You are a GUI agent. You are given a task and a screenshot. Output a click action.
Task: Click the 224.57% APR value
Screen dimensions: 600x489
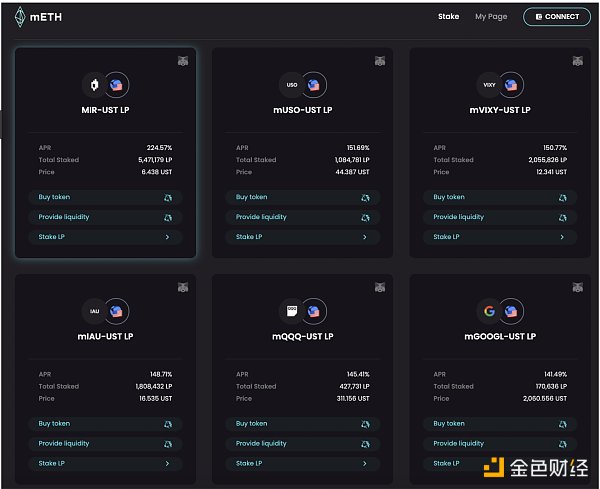click(x=159, y=148)
